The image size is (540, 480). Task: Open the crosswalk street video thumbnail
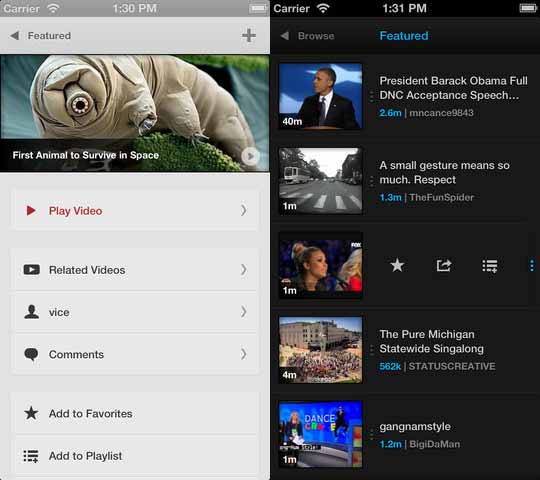tap(321, 181)
